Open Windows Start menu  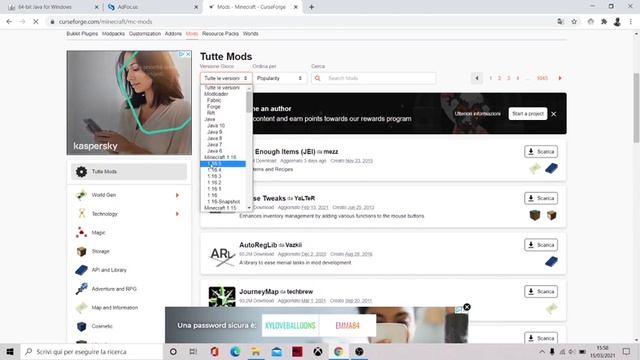coord(10,351)
